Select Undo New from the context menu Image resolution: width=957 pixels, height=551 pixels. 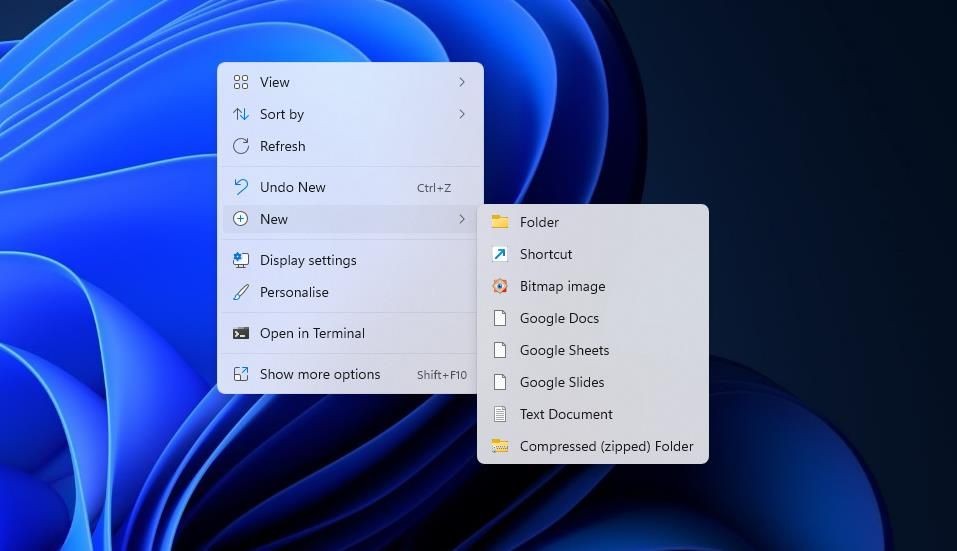pos(350,187)
